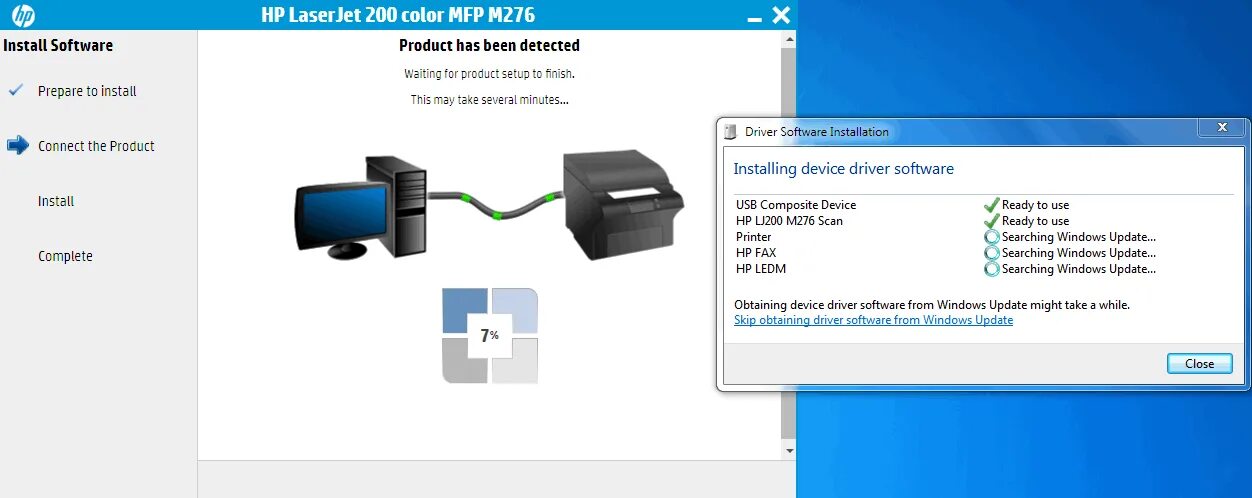Click the HP logo icon
Viewport: 1252px width, 498px height.
click(22, 15)
